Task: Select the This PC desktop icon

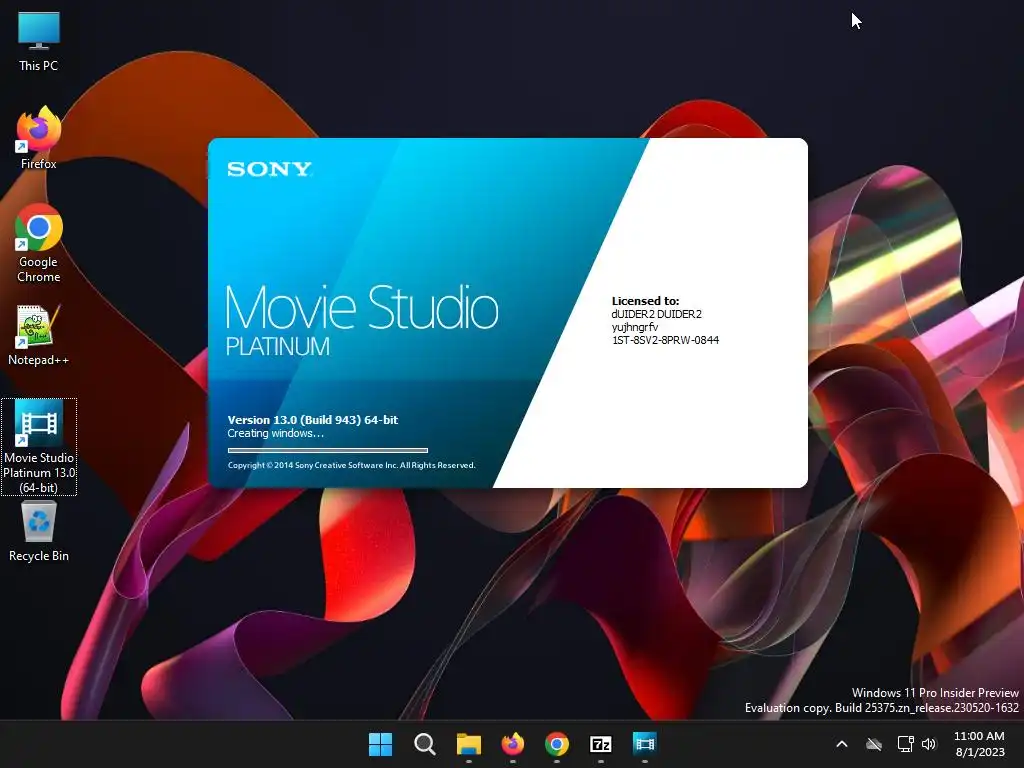Action: 39,42
